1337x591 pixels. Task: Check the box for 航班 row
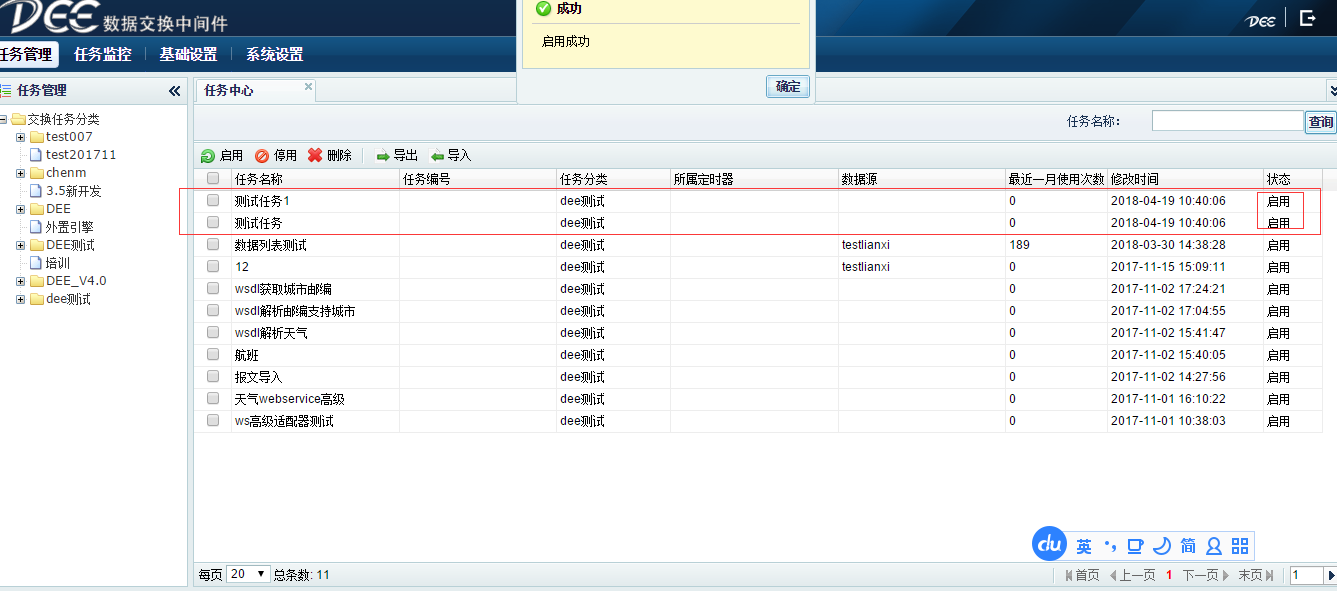coord(213,354)
